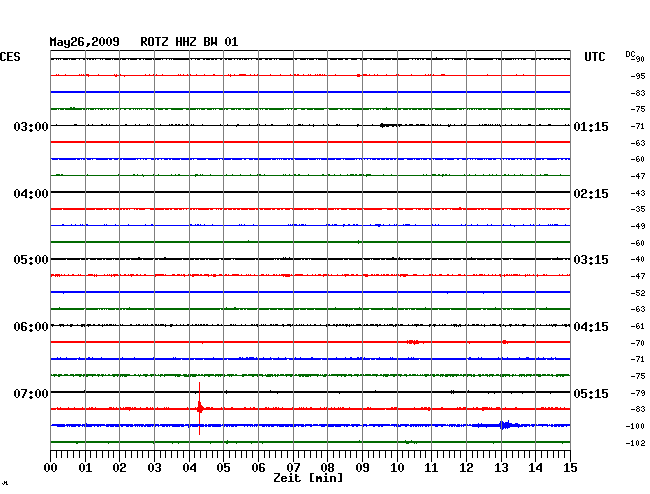
Task: Click minute tick label 11 on time axis
Action: (x=431, y=468)
